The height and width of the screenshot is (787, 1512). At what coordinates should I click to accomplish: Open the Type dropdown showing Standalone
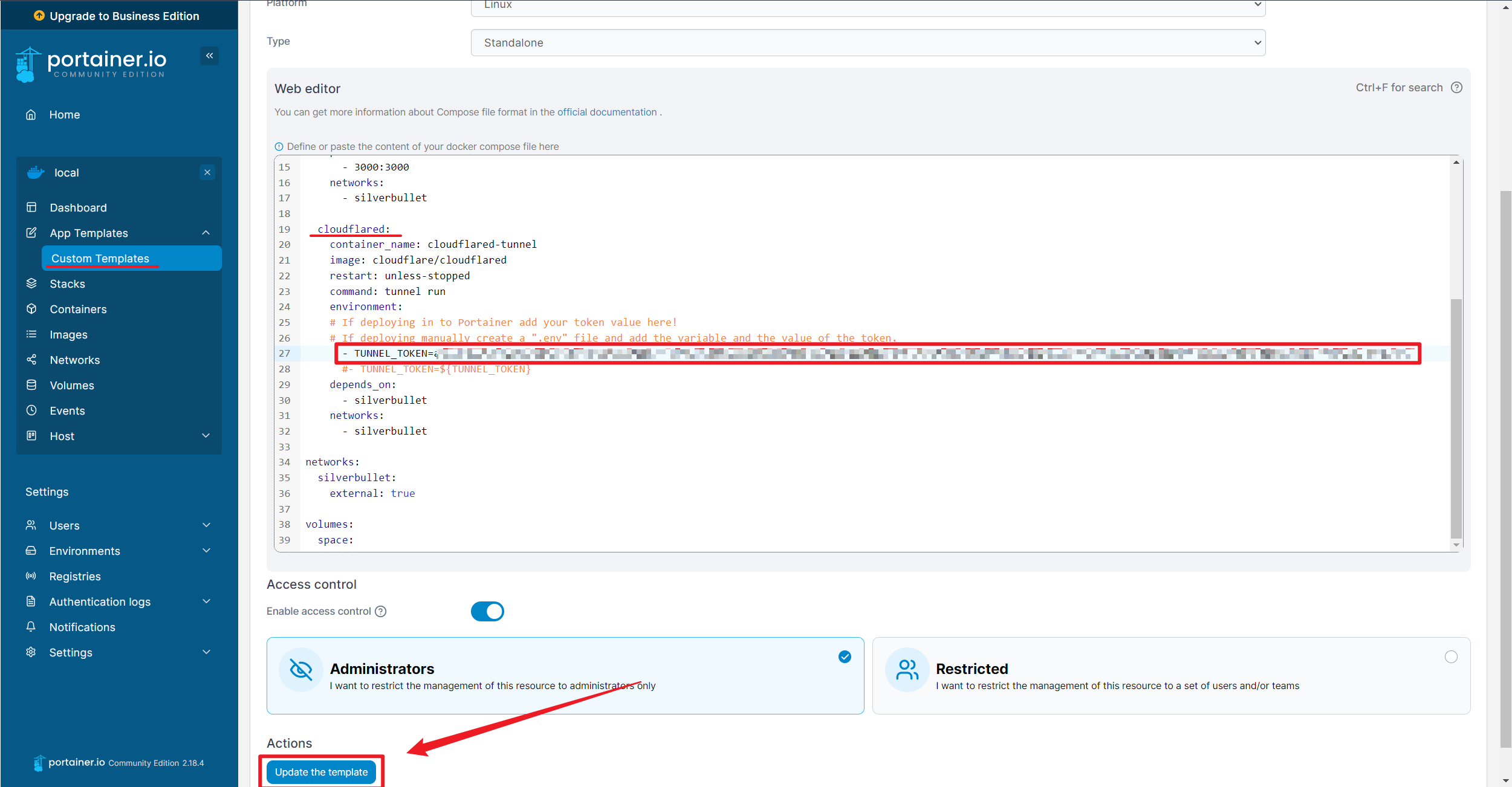[868, 43]
